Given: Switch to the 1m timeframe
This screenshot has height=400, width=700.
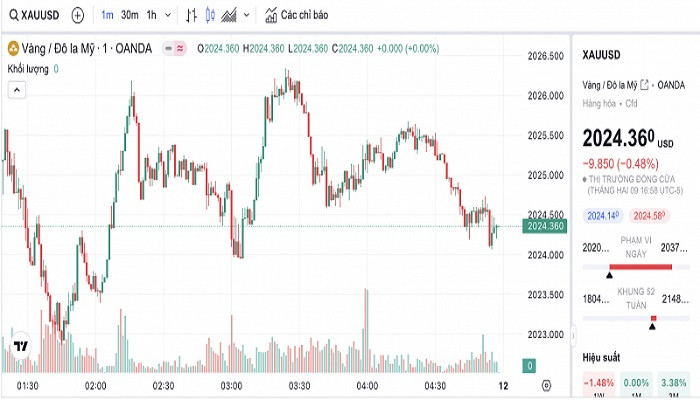Looking at the screenshot, I should click(x=106, y=16).
